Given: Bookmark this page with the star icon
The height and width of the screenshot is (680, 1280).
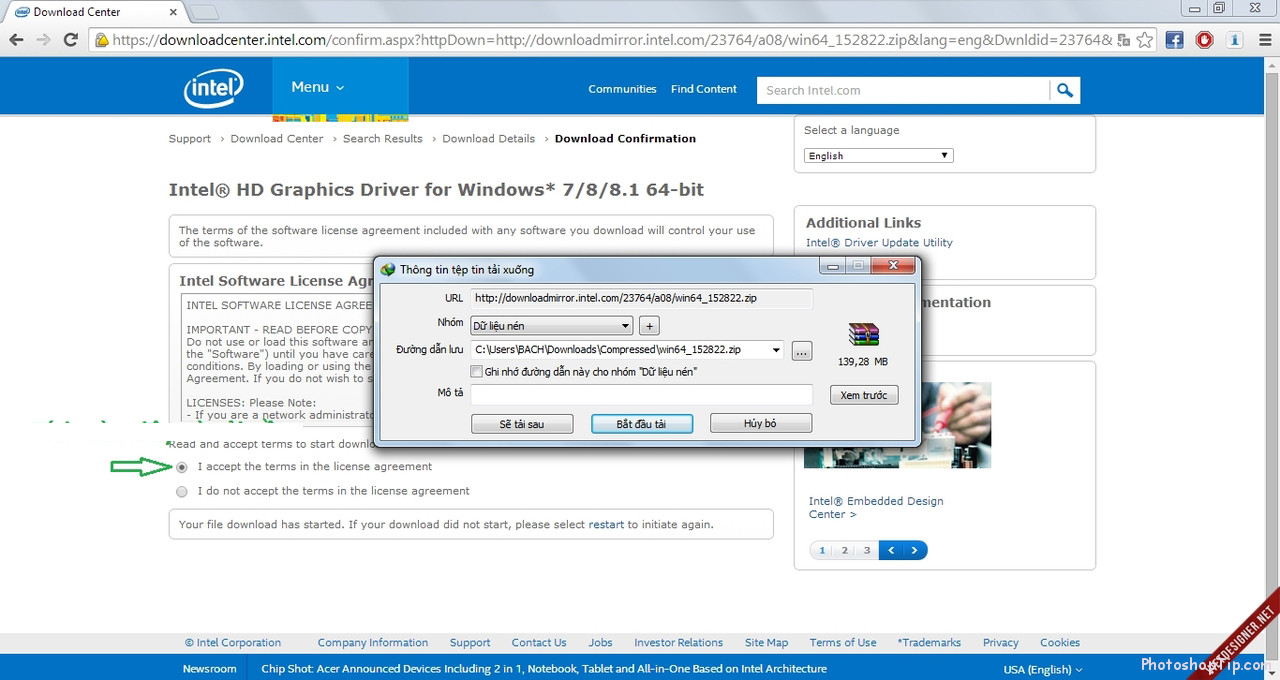Looking at the screenshot, I should pos(1145,40).
